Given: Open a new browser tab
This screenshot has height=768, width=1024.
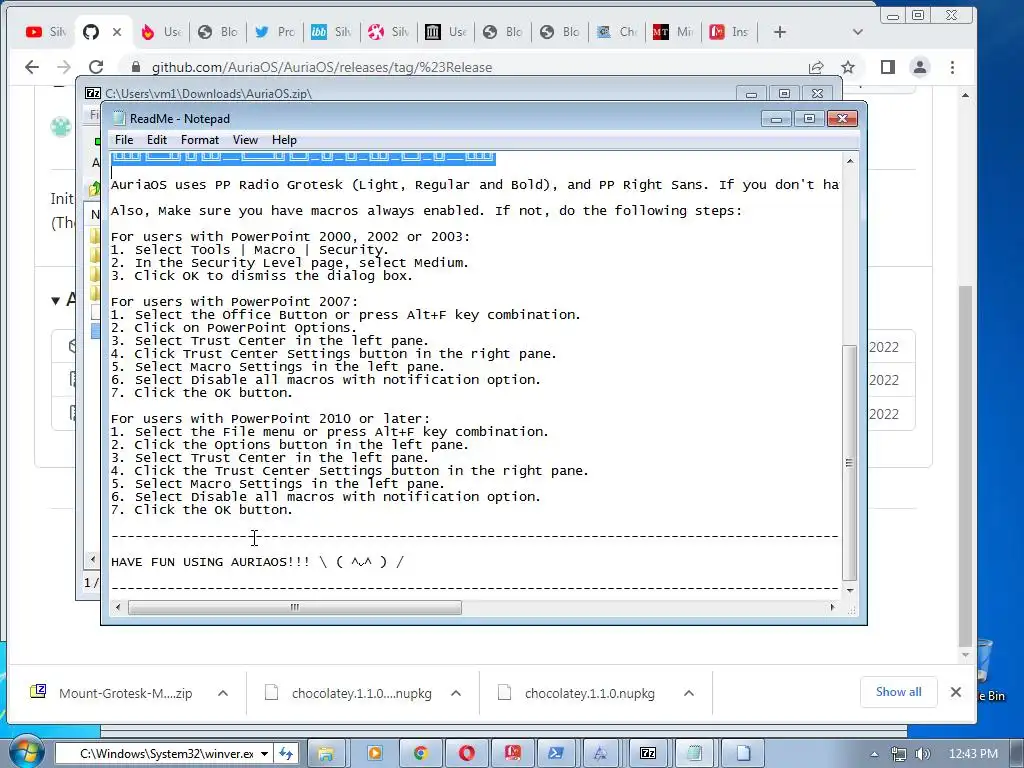Looking at the screenshot, I should point(780,32).
